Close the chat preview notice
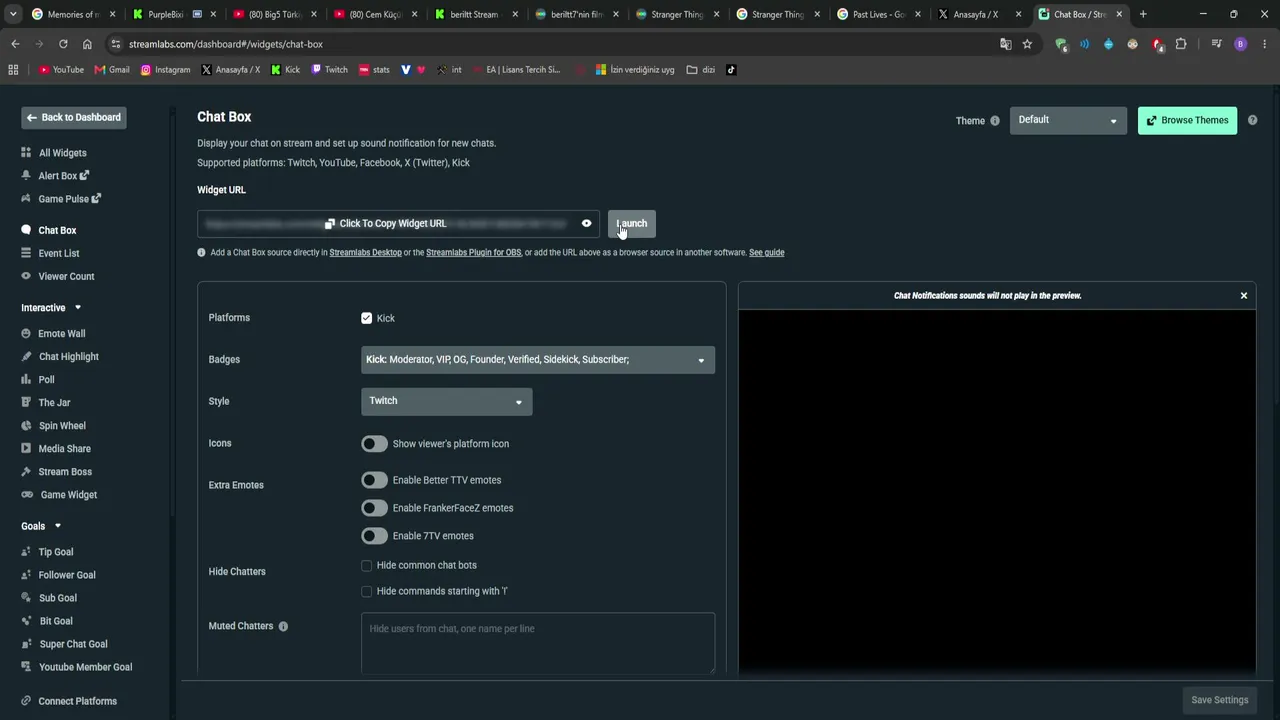1280x720 pixels. [1244, 296]
